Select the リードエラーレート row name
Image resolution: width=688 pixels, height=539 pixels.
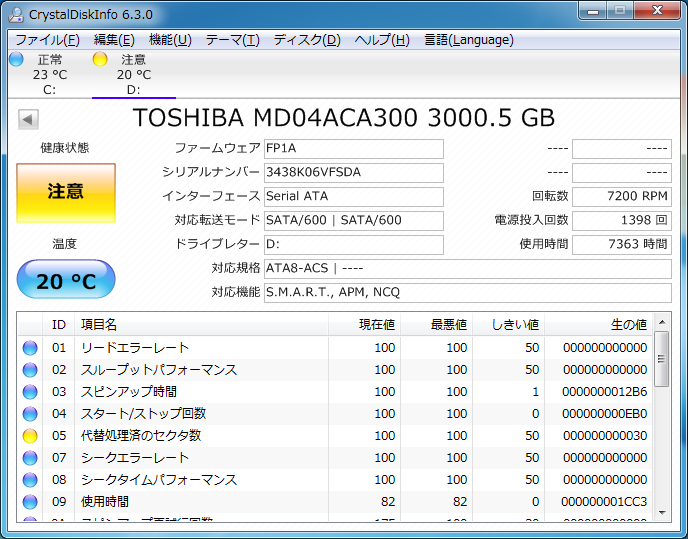(x=135, y=348)
